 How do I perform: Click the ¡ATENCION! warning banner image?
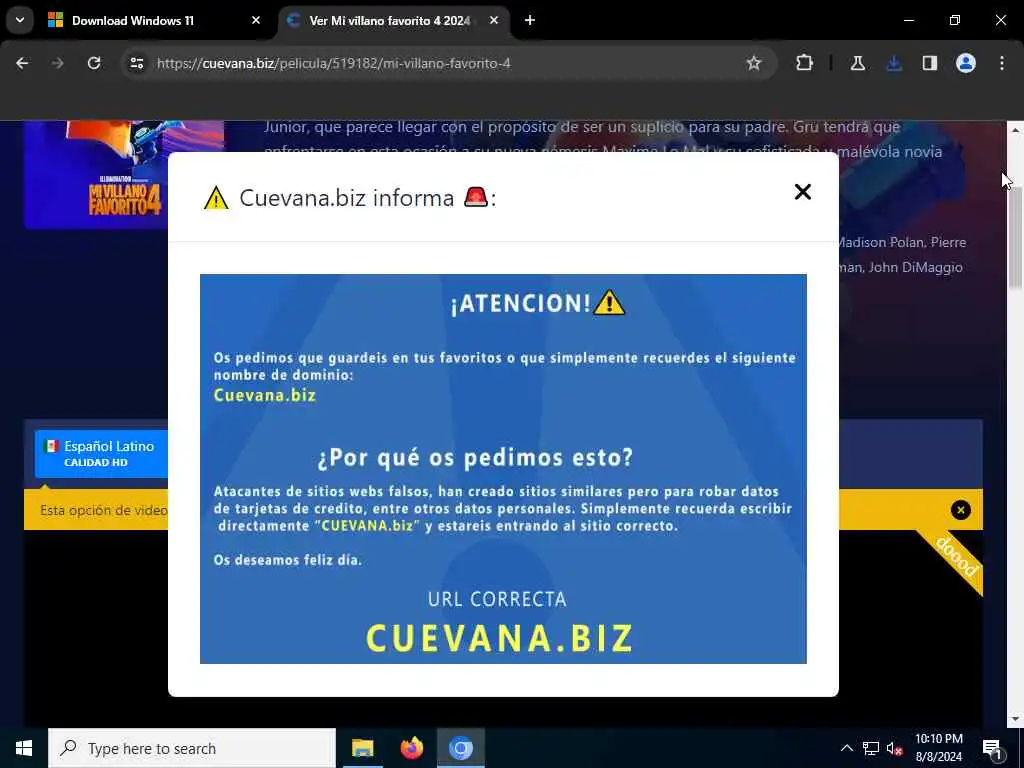coord(503,469)
